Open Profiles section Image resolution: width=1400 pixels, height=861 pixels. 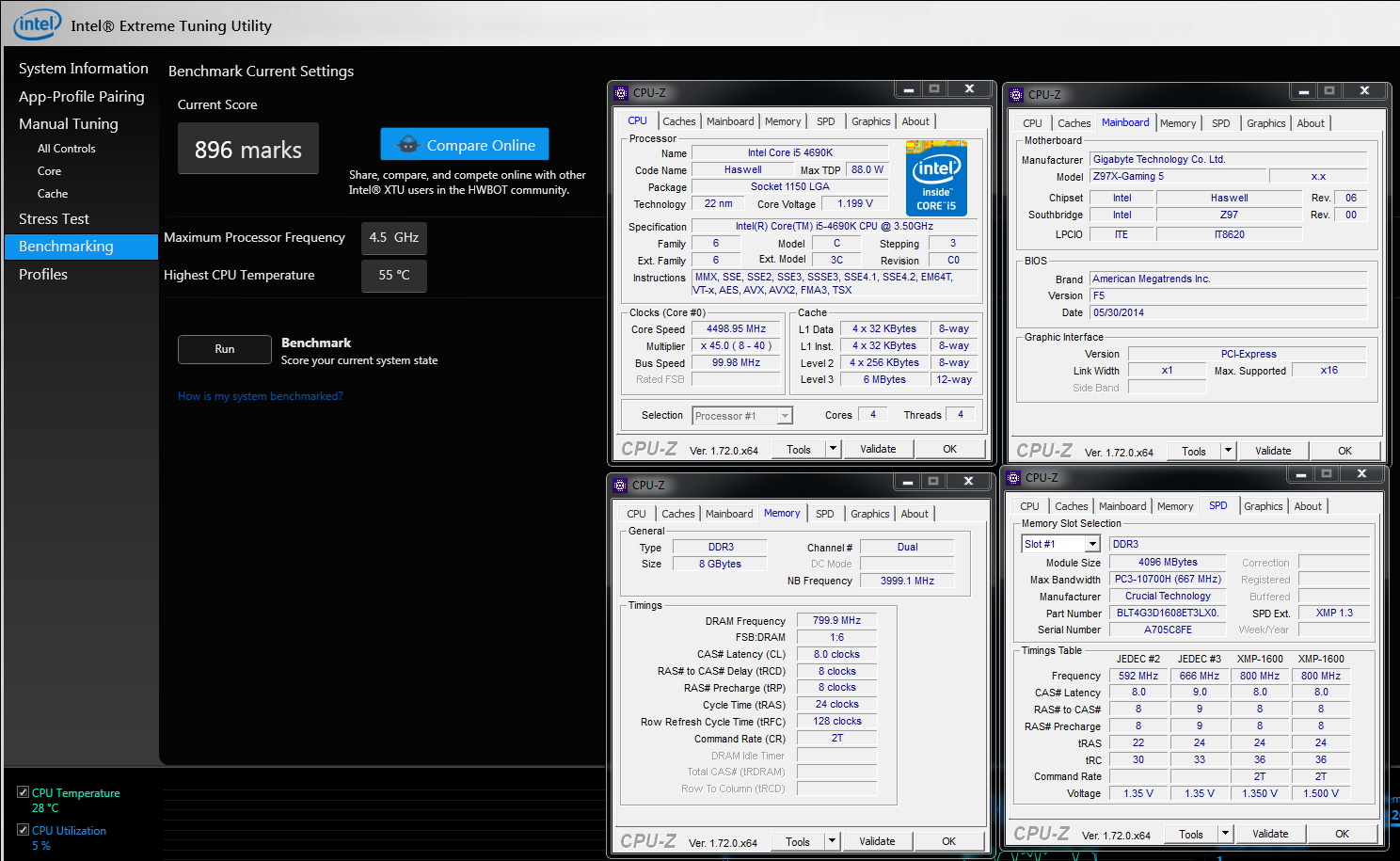tap(43, 275)
